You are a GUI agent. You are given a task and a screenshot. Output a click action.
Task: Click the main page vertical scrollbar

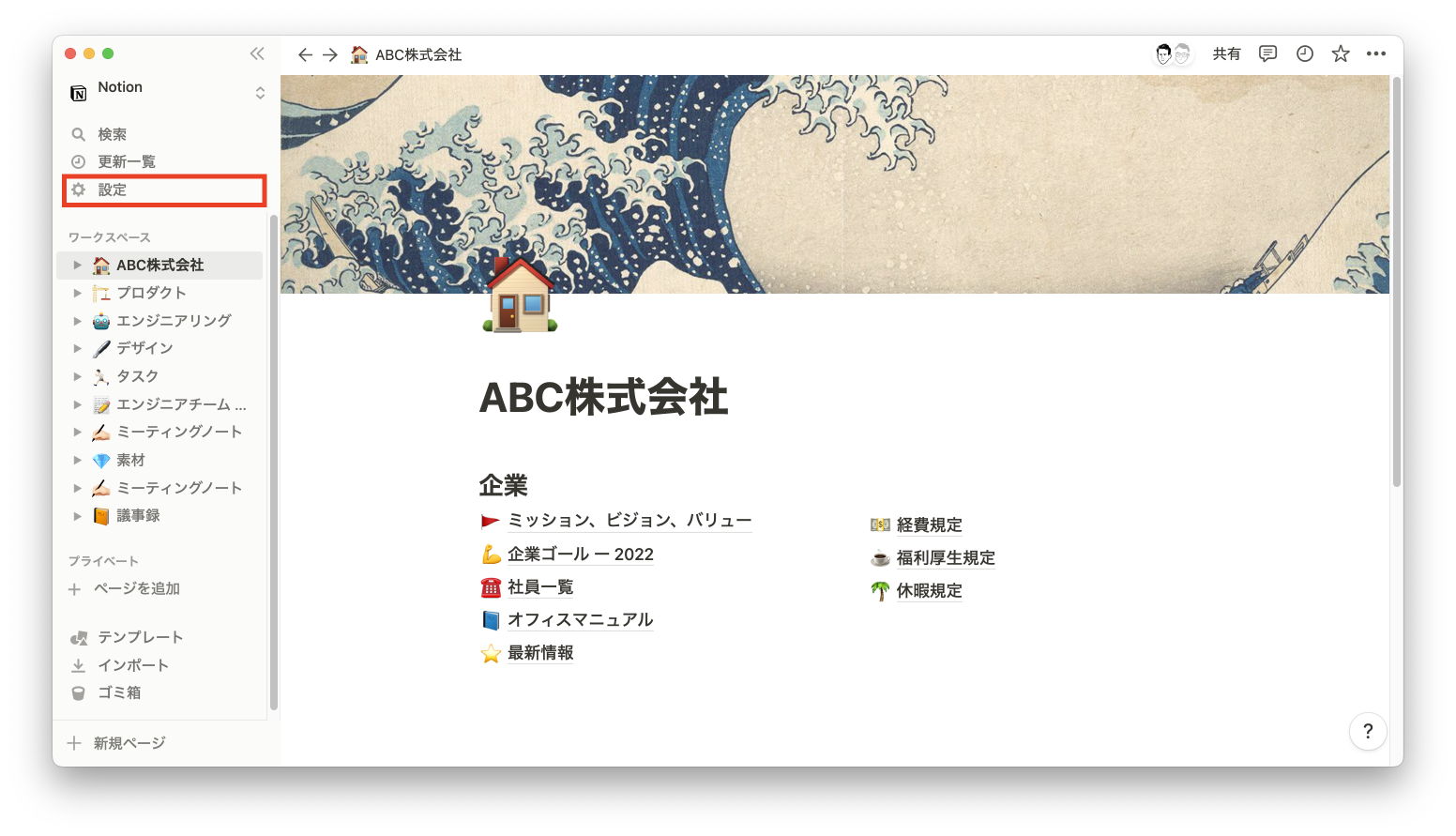coord(1396,281)
